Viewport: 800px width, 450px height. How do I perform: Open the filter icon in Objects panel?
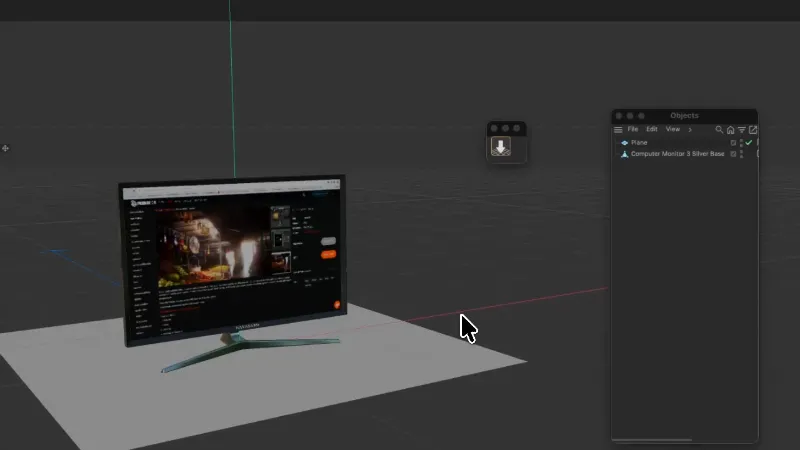coord(742,130)
